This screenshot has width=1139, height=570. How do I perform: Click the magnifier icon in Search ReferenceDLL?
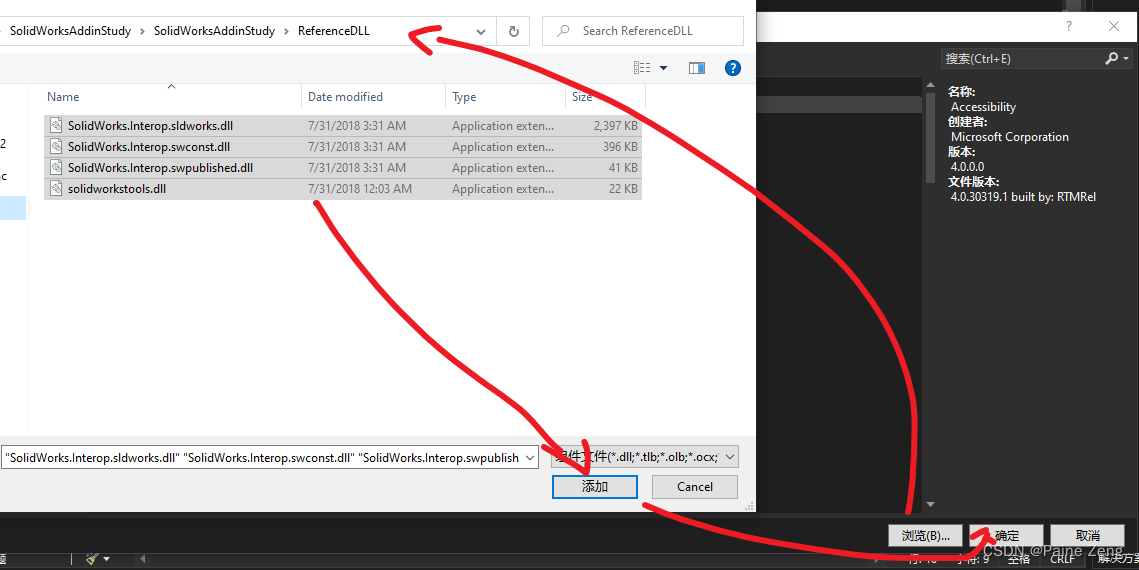(x=563, y=31)
